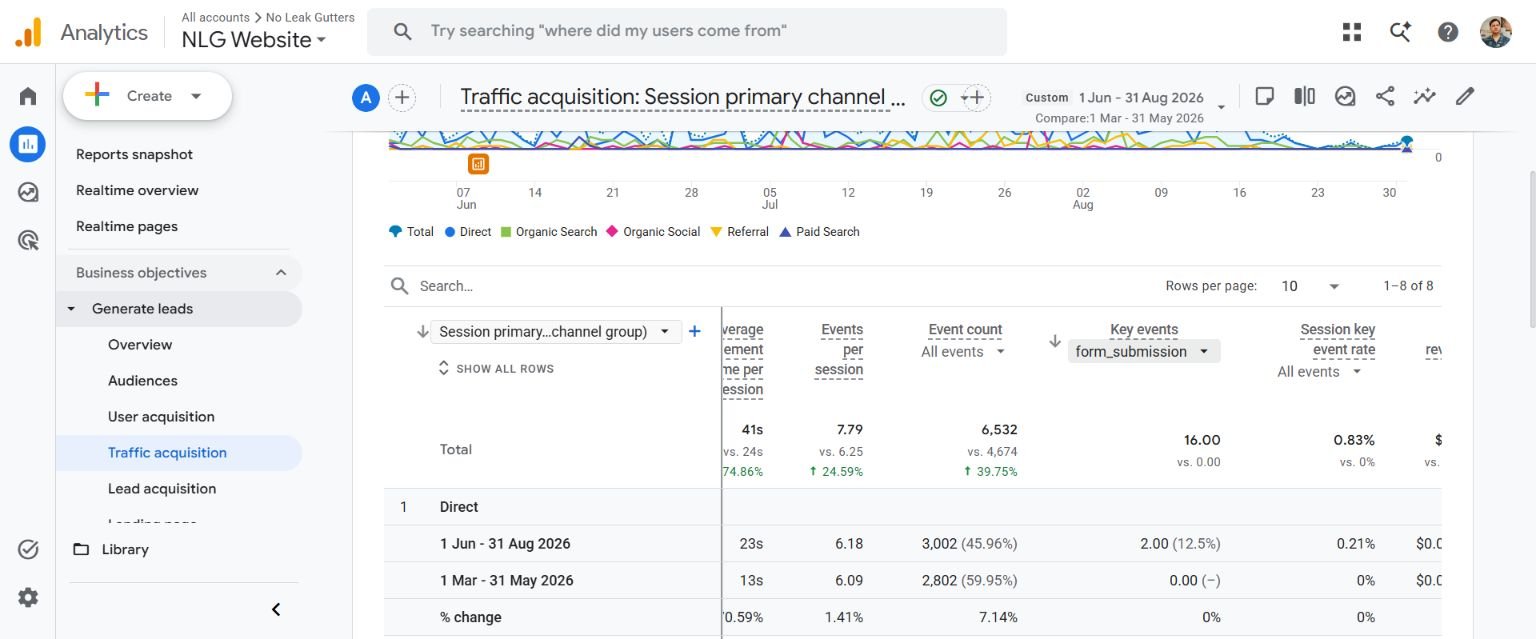
Task: Click the Direct row in the table
Action: pos(912,507)
